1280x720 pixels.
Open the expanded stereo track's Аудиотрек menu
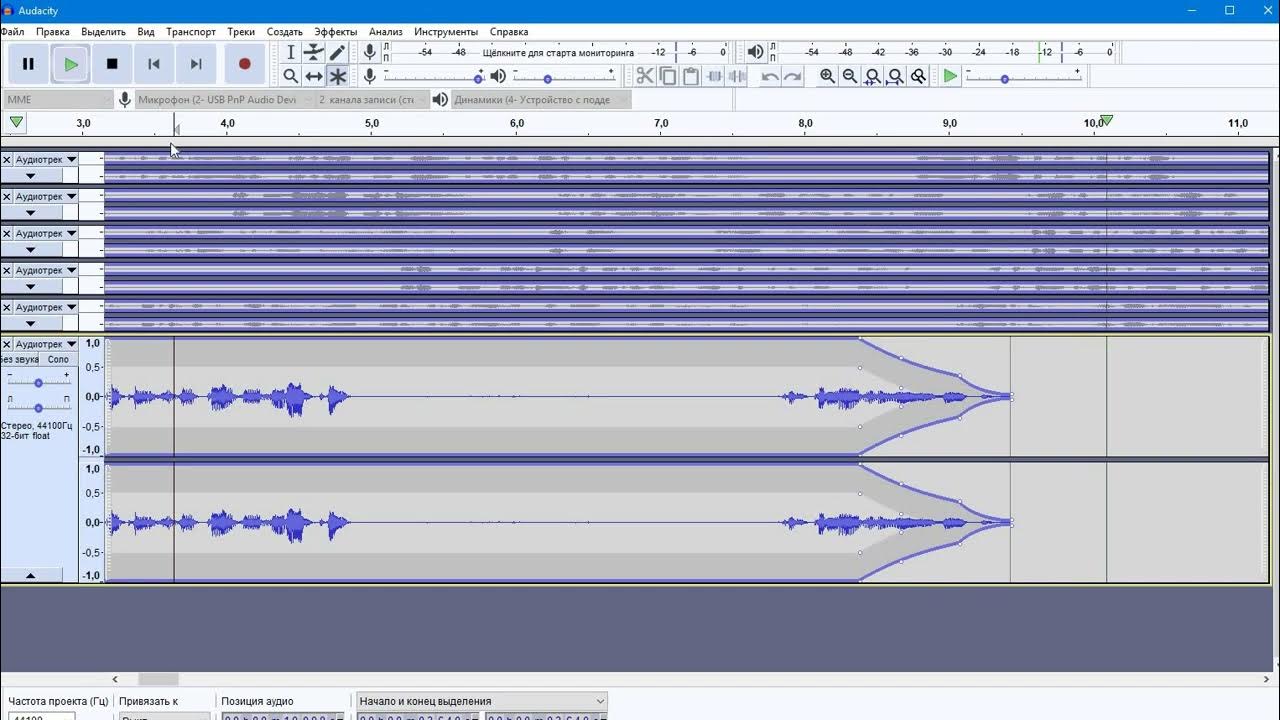pyautogui.click(x=46, y=344)
